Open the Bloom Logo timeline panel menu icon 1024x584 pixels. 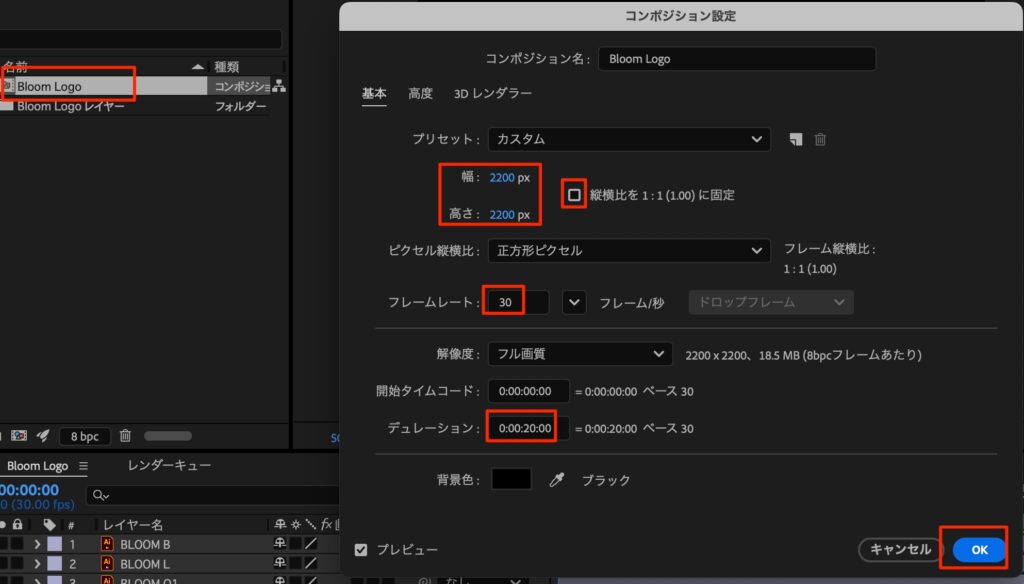84,466
